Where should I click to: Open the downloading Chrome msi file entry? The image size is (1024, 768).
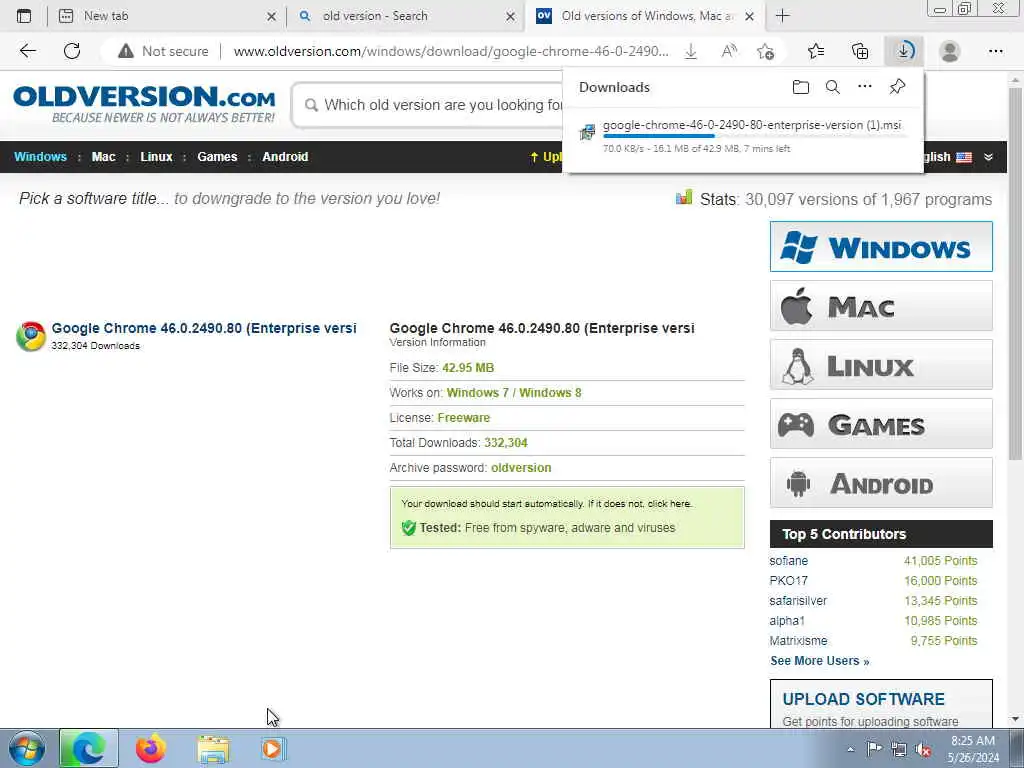tap(752, 125)
